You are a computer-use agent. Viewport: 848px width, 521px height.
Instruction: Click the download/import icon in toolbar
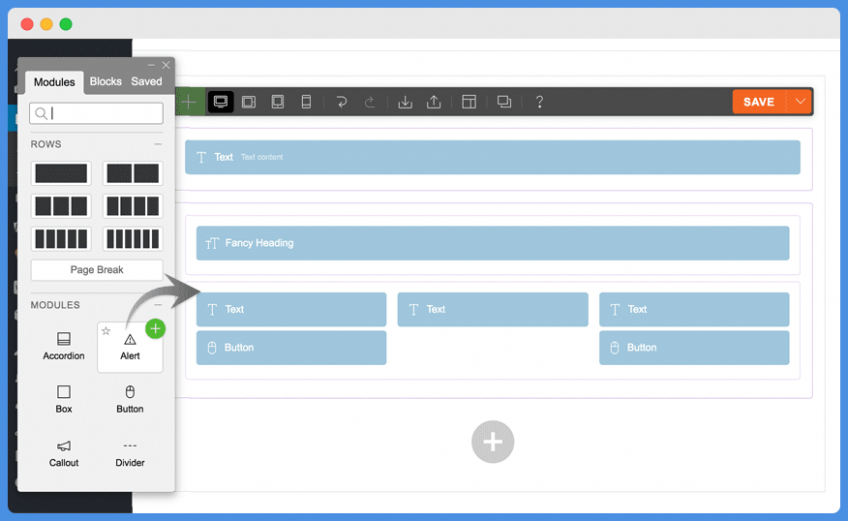(405, 102)
